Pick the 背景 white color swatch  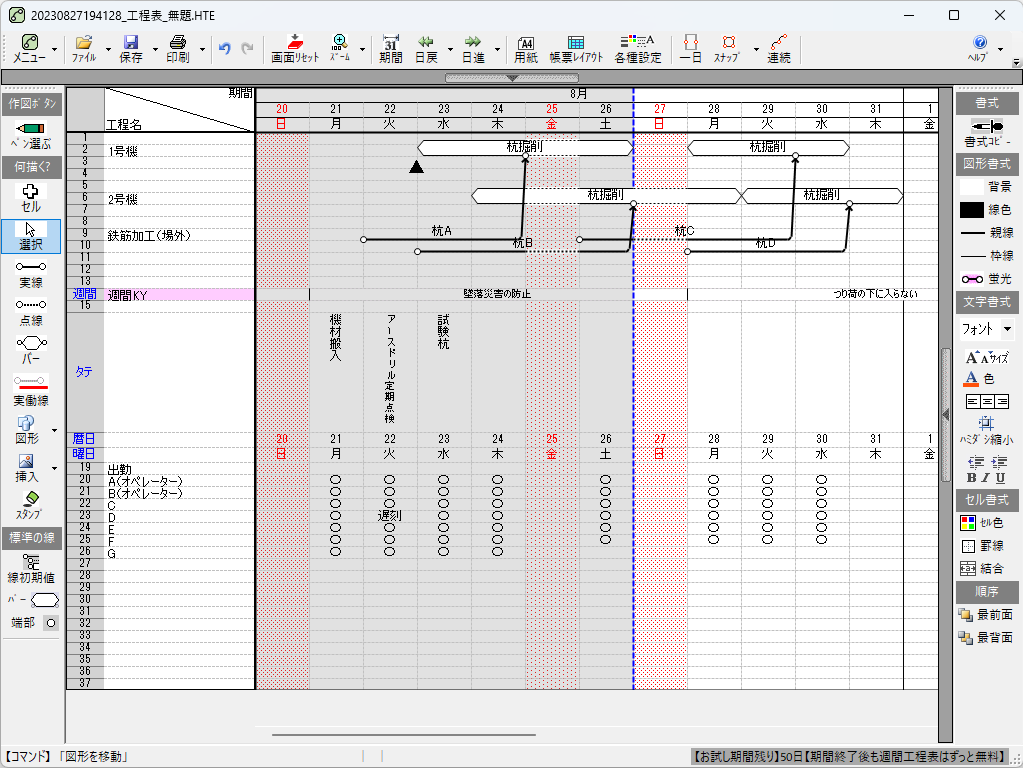[x=971, y=187]
